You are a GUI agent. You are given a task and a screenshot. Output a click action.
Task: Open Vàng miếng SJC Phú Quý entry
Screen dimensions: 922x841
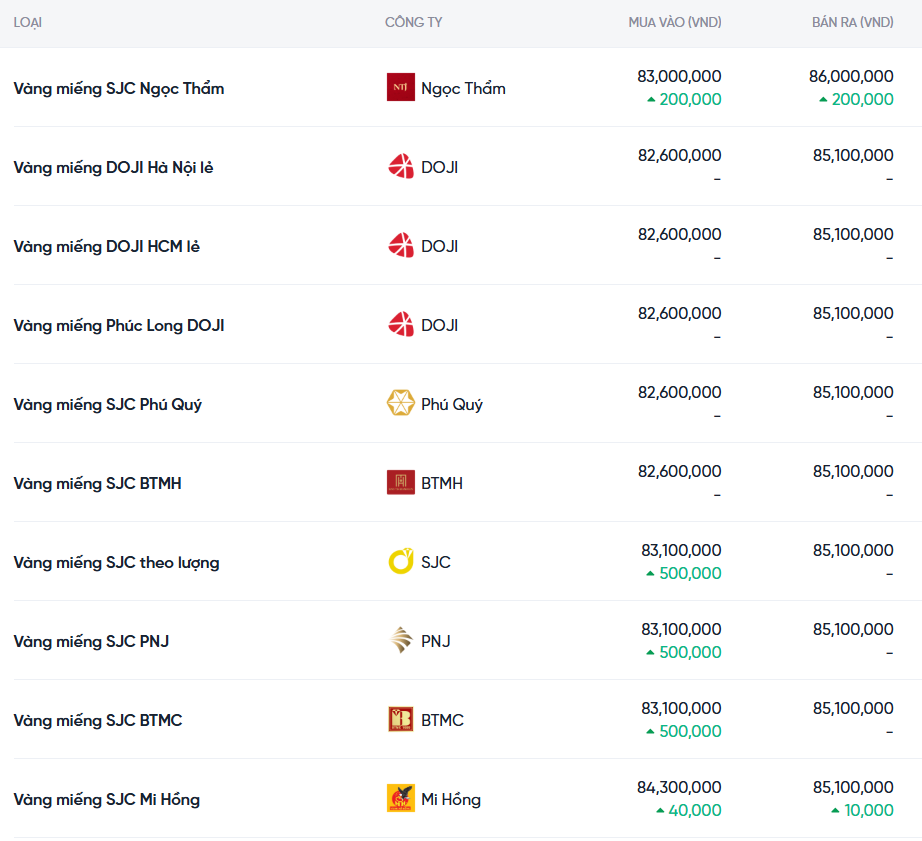click(108, 405)
